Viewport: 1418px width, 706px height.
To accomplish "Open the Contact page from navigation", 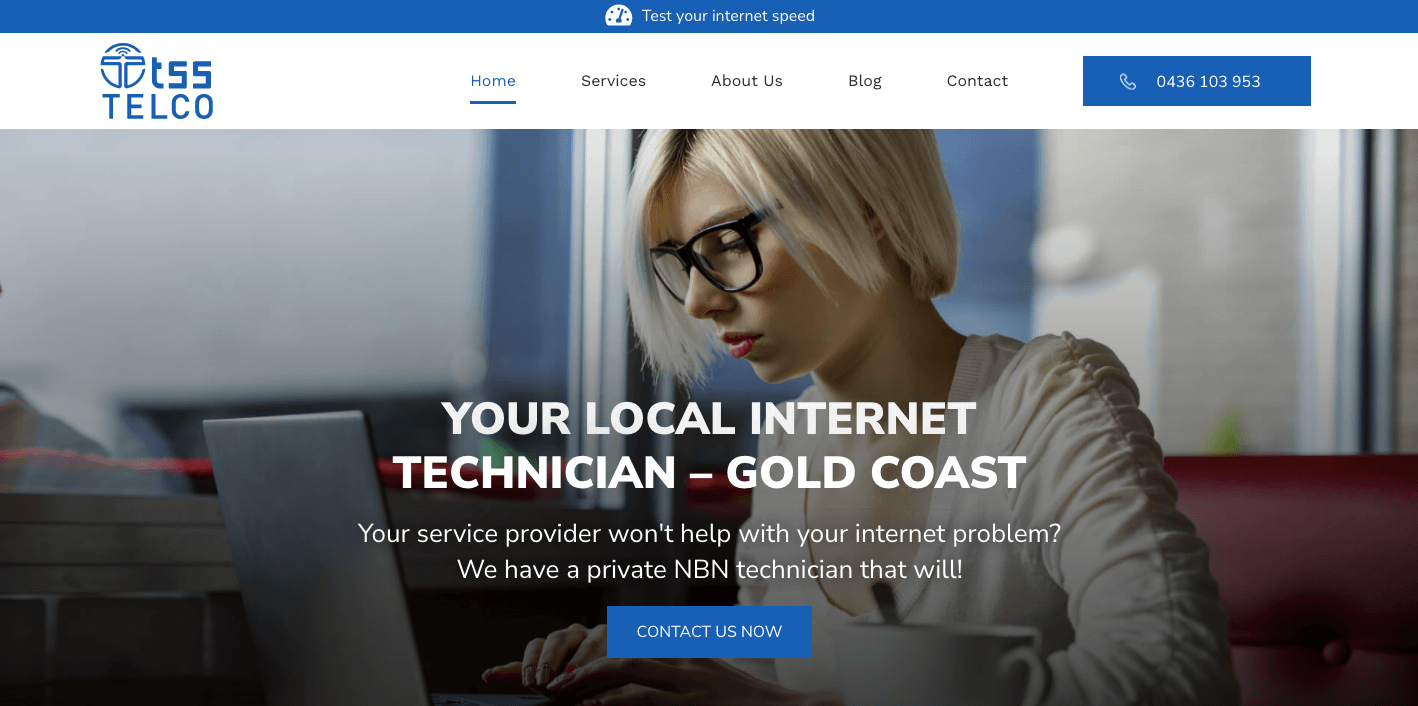I will pos(977,81).
